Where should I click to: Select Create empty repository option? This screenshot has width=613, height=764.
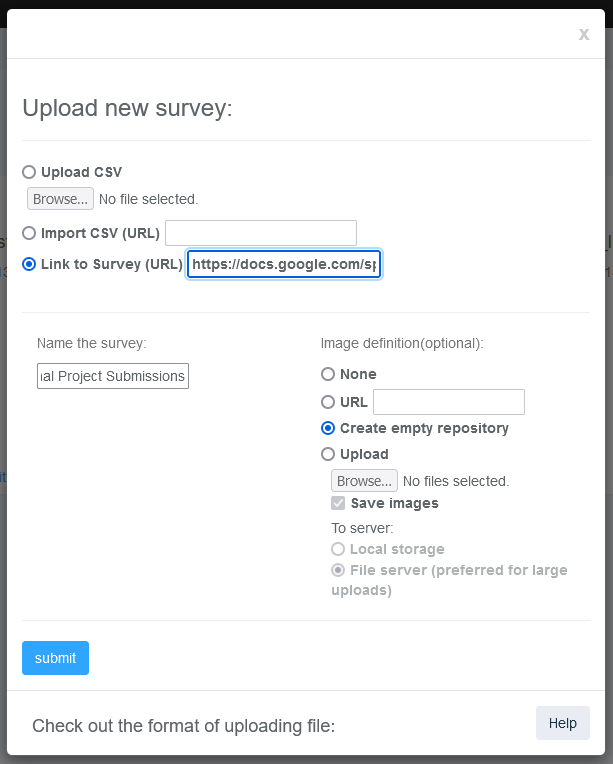328,428
